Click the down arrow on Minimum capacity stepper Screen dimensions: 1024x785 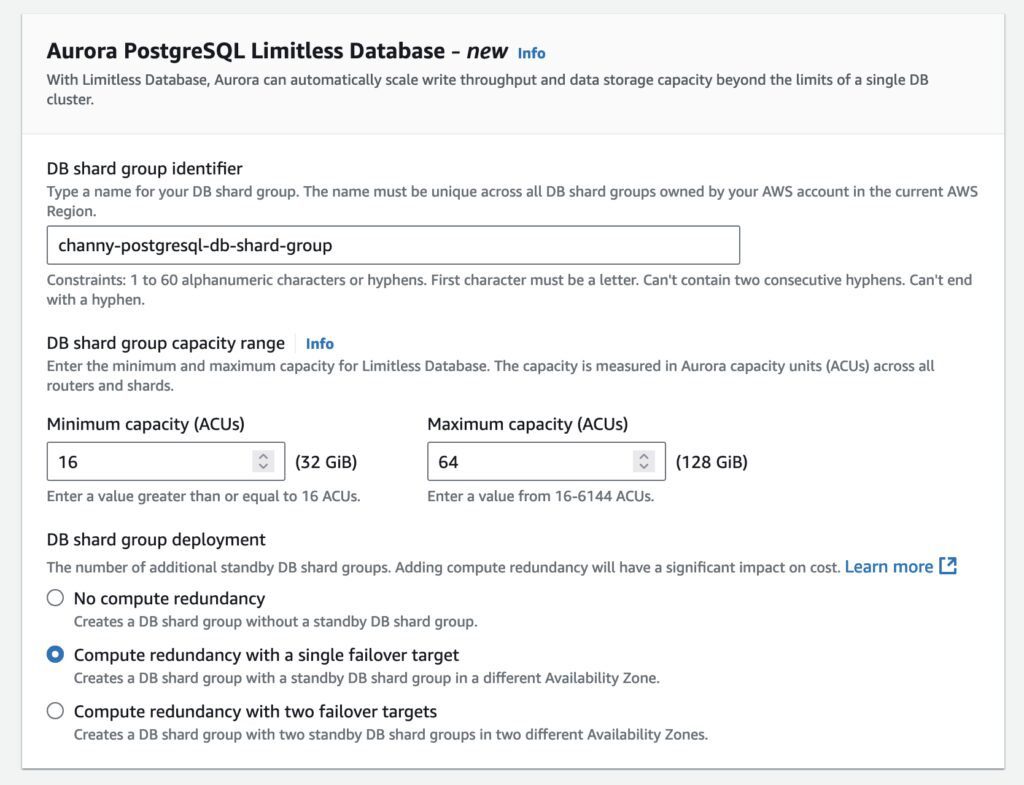point(262,466)
